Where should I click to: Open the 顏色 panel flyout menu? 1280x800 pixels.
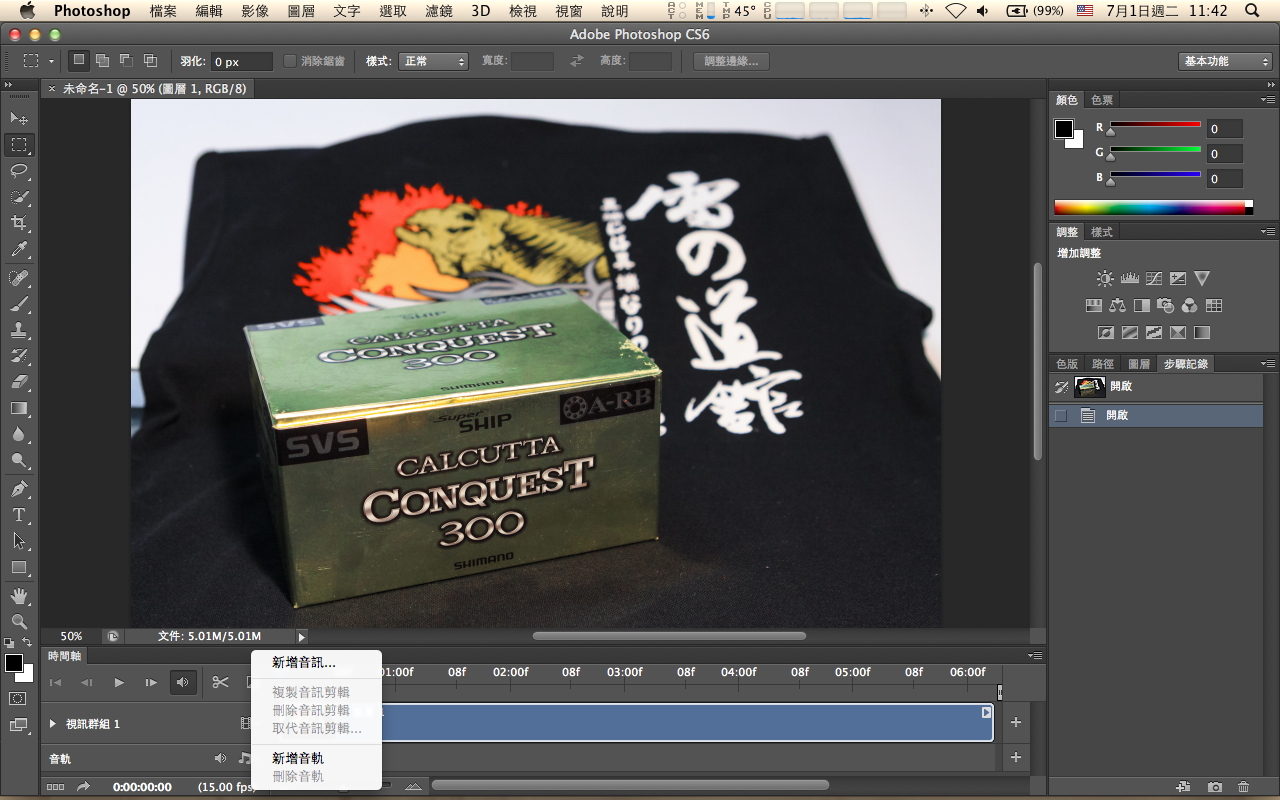pos(1268,100)
